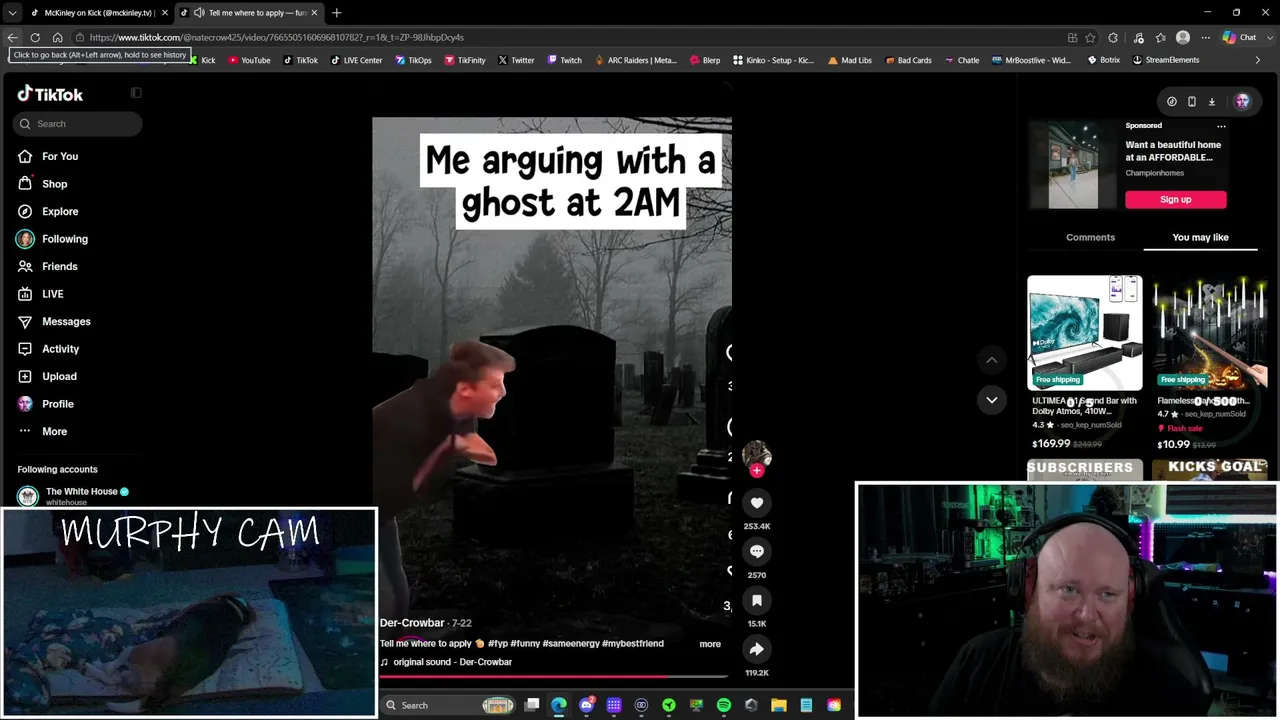Like the ghost argument video
1280x720 pixels.
757,503
